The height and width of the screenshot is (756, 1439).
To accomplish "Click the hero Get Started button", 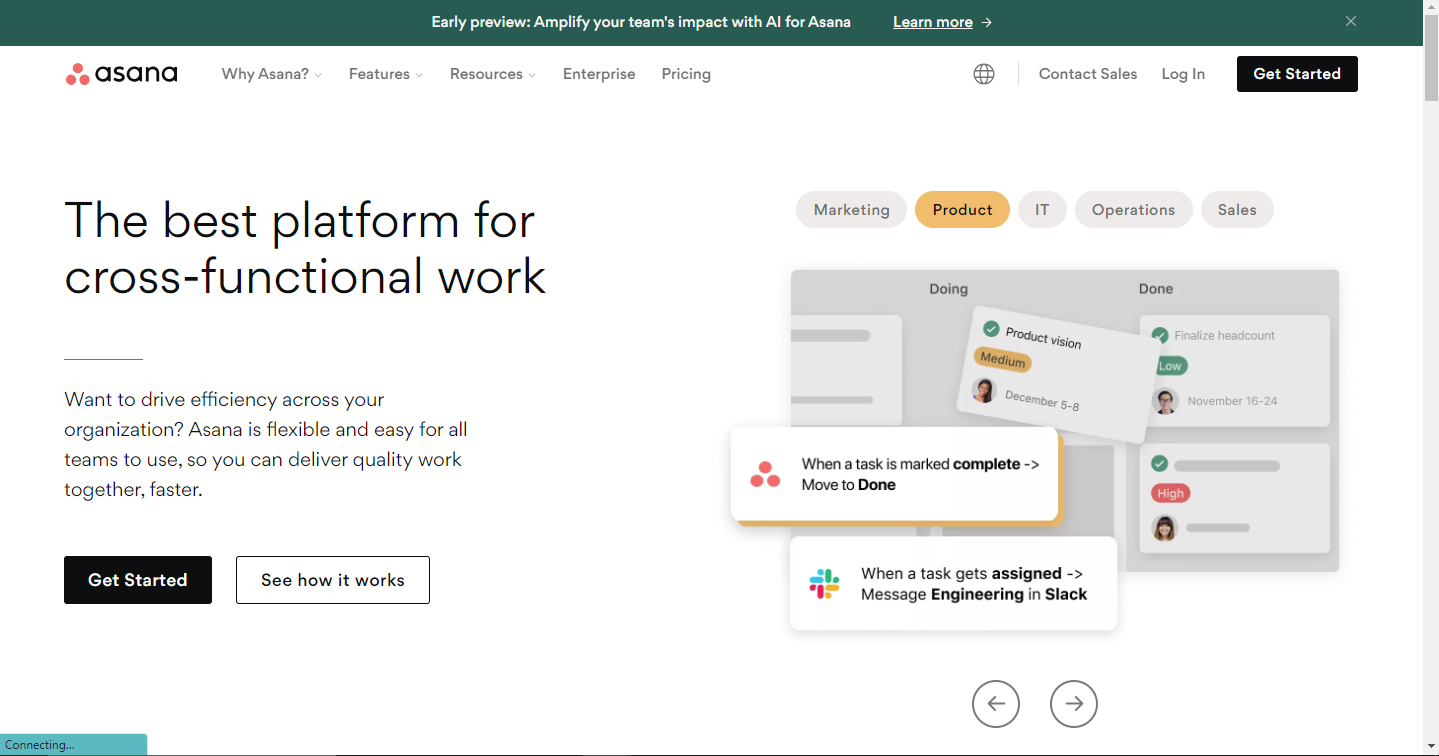I will [138, 580].
